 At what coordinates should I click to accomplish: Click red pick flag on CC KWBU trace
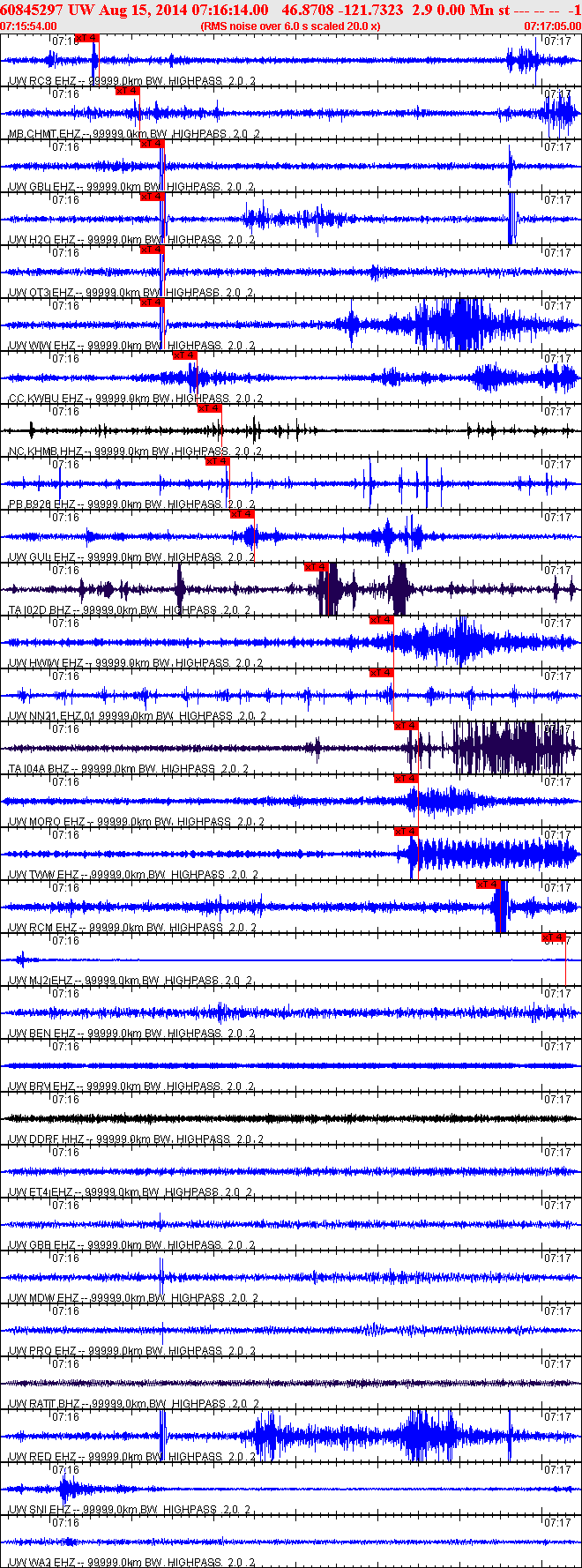point(185,355)
